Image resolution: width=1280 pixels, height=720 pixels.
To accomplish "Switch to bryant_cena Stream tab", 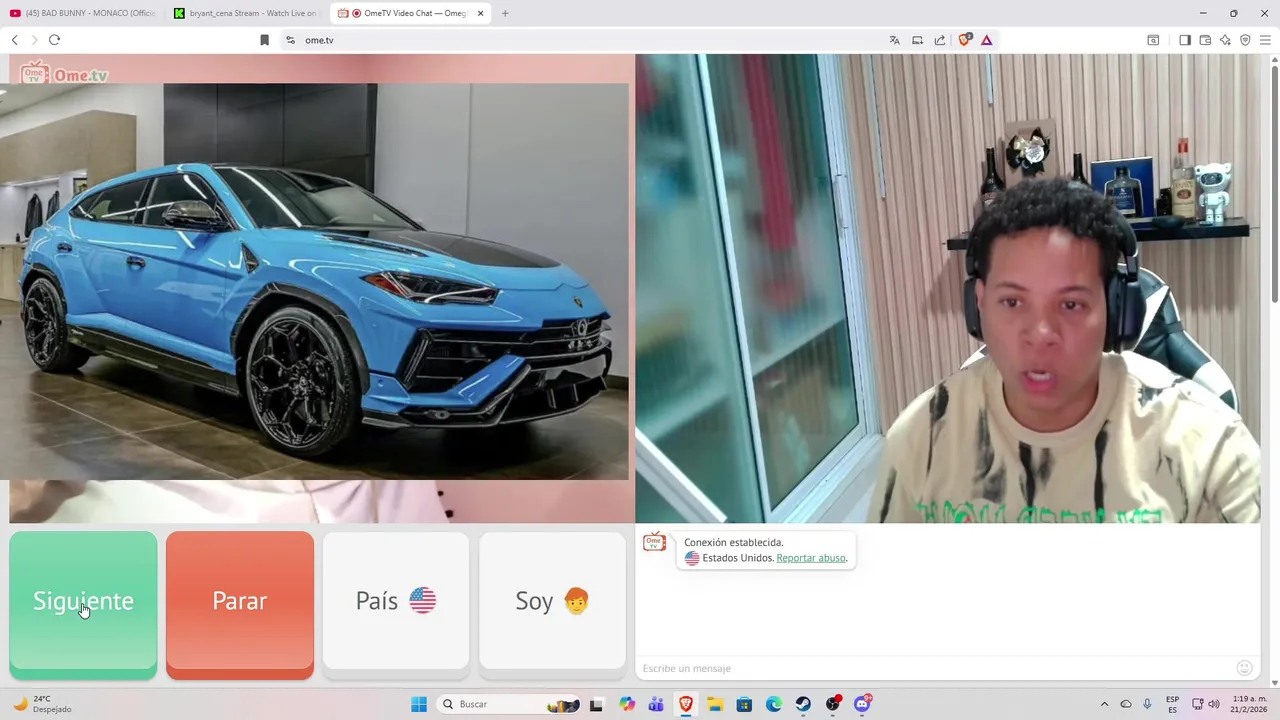I will (x=245, y=13).
